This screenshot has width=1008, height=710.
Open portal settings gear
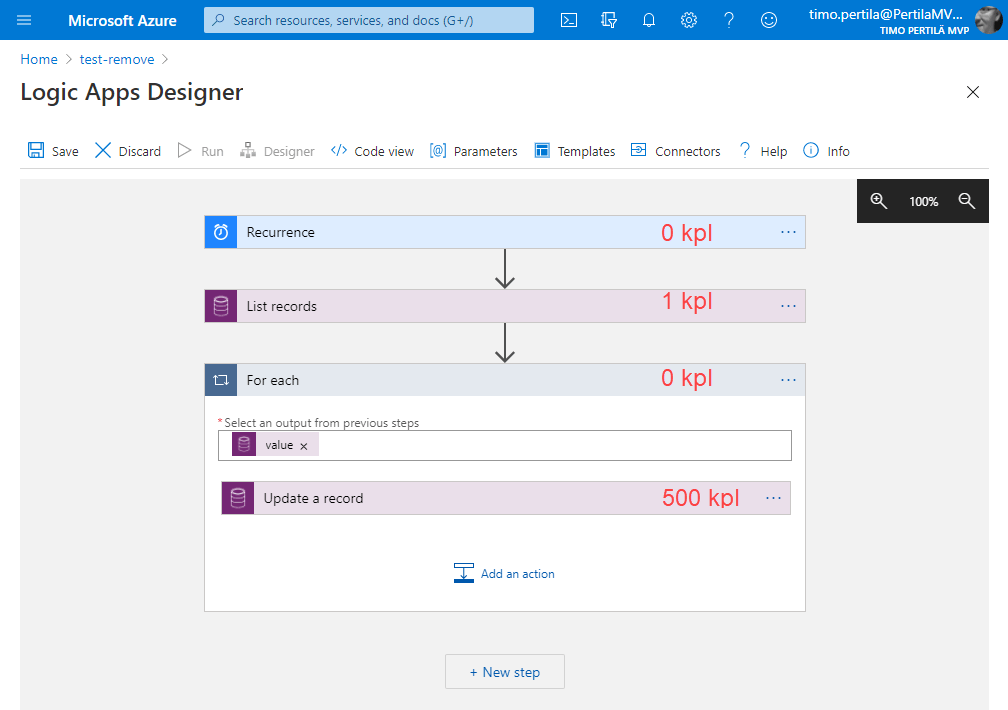[x=689, y=20]
